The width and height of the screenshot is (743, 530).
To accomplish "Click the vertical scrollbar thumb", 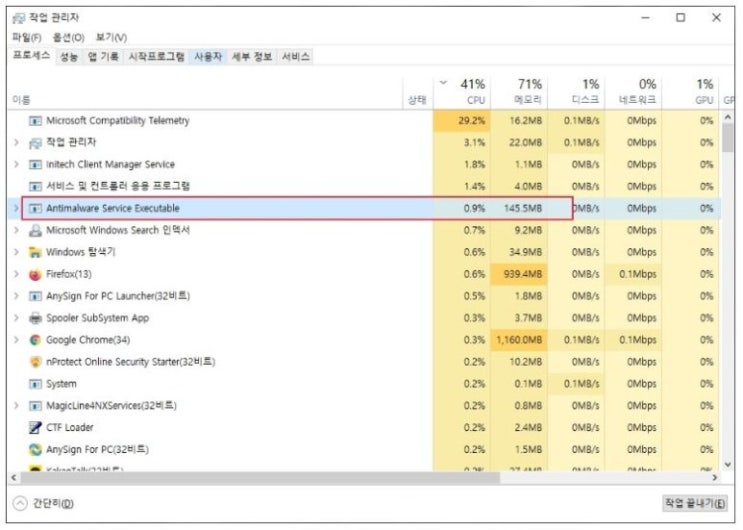I will [x=728, y=137].
